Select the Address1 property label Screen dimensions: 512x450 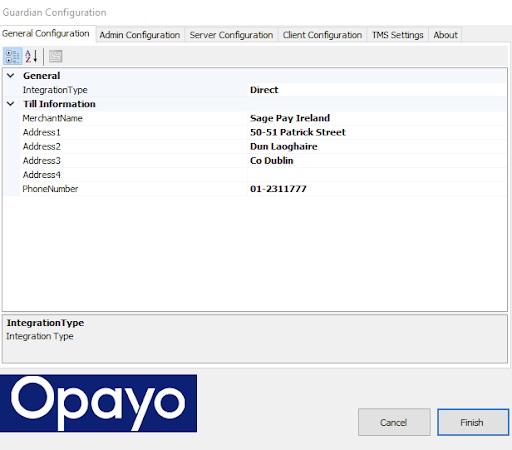pyautogui.click(x=42, y=132)
